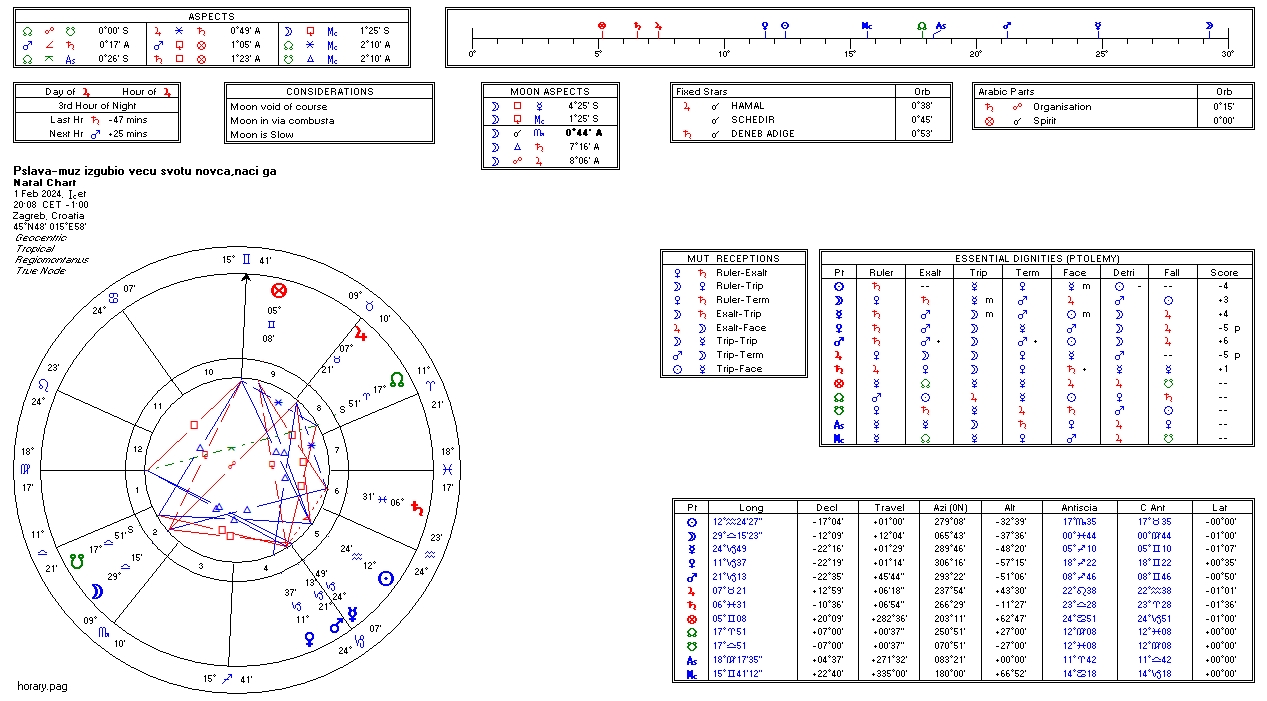This screenshot has width=1267, height=701.
Task: Click the As marker on the degree ruler
Action: pyautogui.click(x=940, y=26)
